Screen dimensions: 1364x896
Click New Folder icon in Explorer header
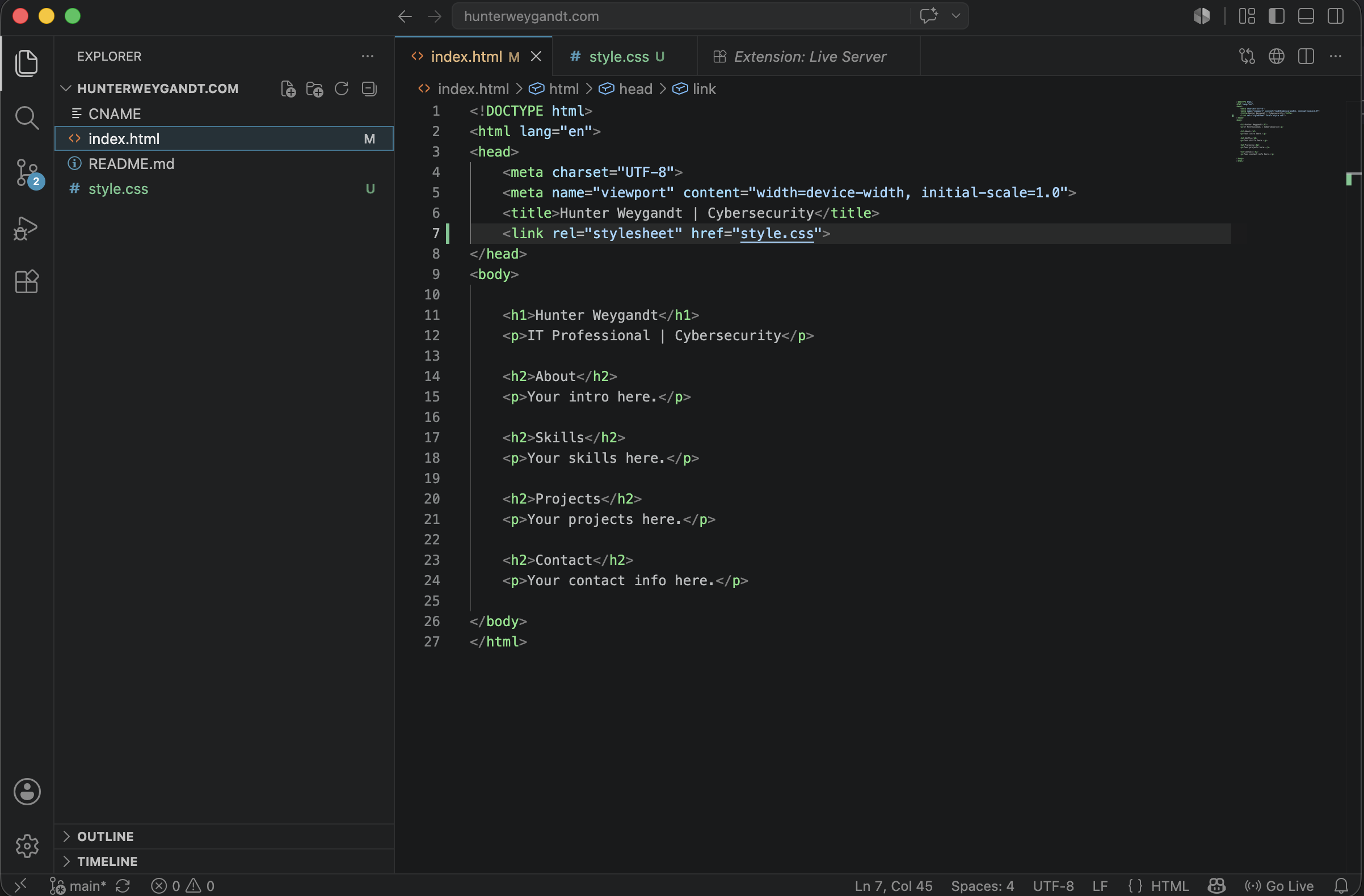coord(315,89)
